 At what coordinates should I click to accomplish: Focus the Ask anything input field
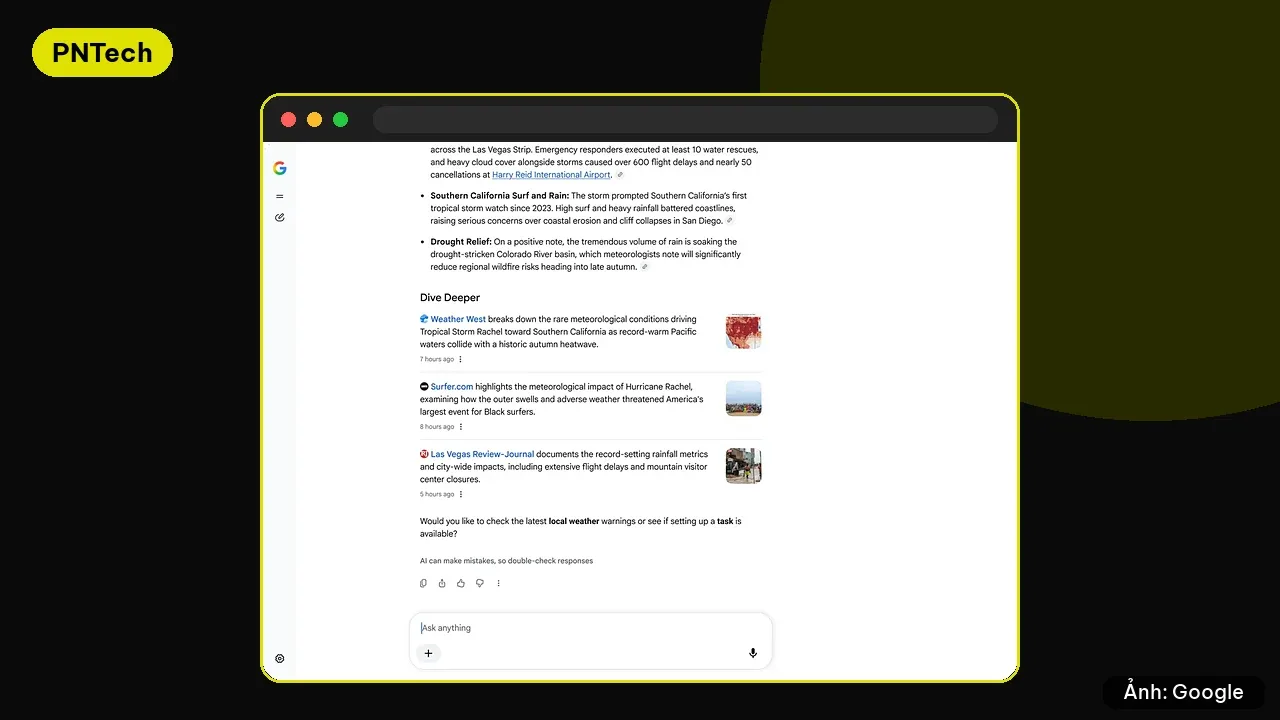click(x=590, y=628)
